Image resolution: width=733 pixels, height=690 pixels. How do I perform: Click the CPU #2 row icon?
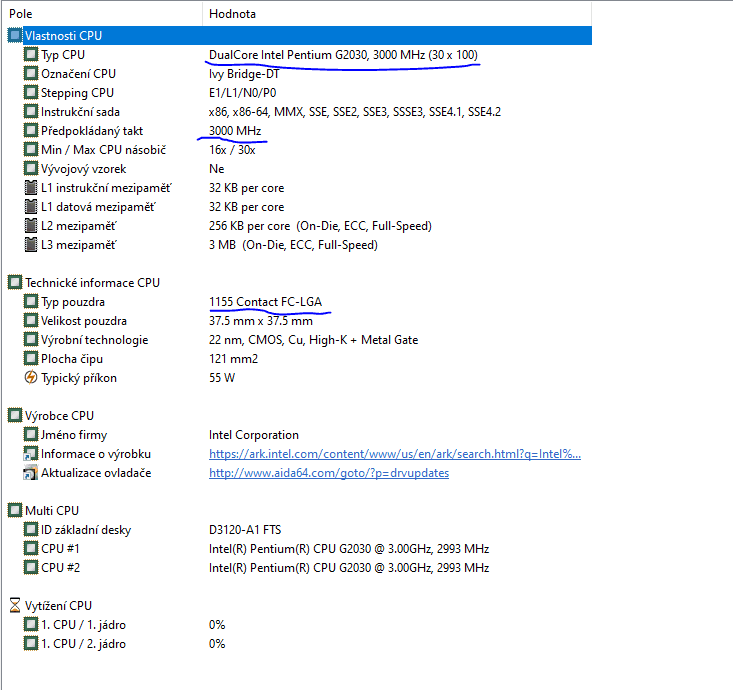(31, 567)
